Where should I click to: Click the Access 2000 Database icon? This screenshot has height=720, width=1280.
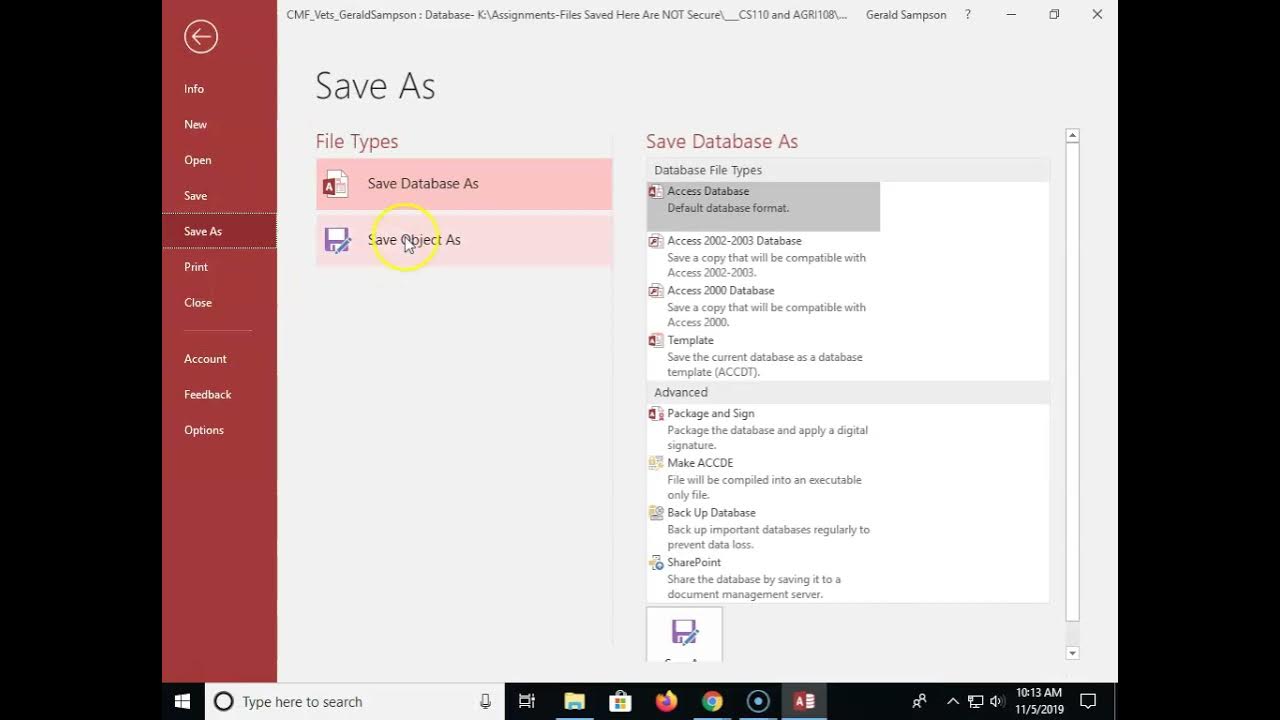pos(656,291)
